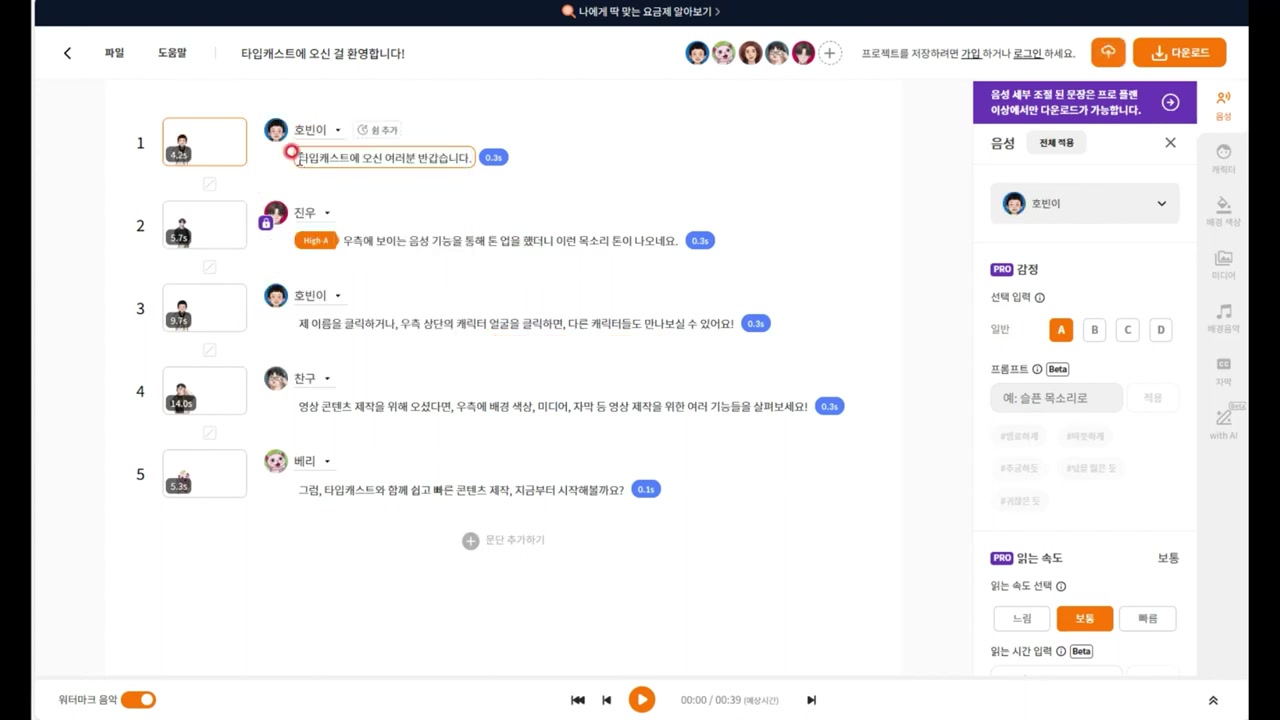Open the 호빈이 character dropdown in paragraph 1
The height and width of the screenshot is (720, 1280).
point(317,130)
